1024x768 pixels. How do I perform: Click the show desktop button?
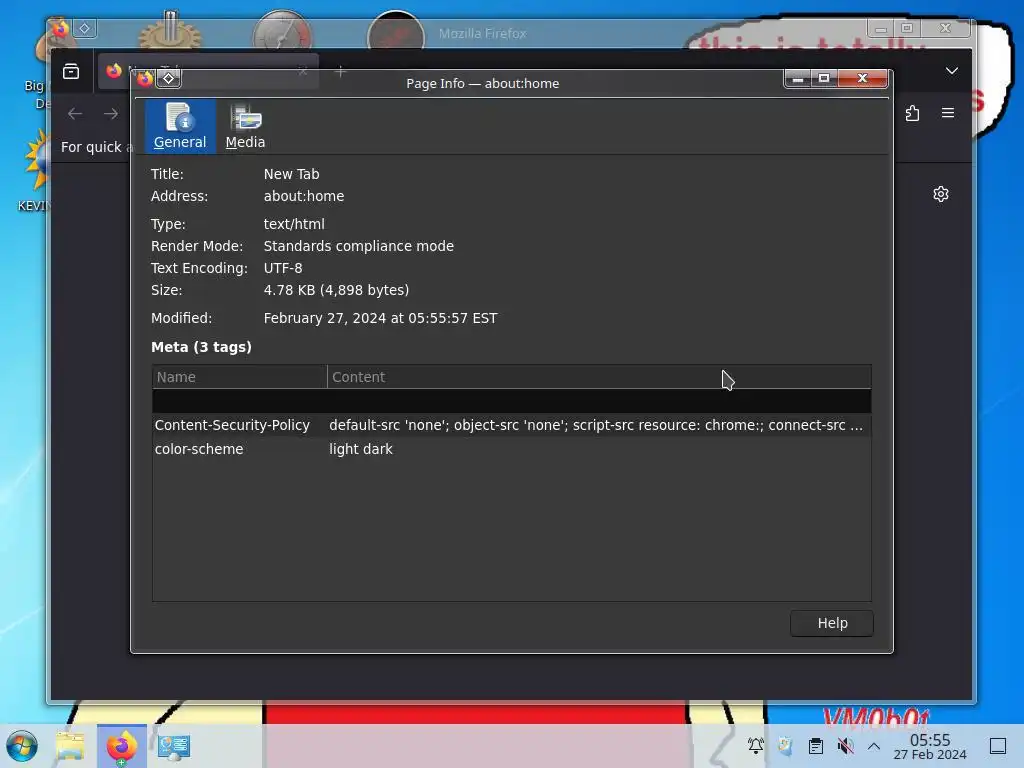coord(998,746)
